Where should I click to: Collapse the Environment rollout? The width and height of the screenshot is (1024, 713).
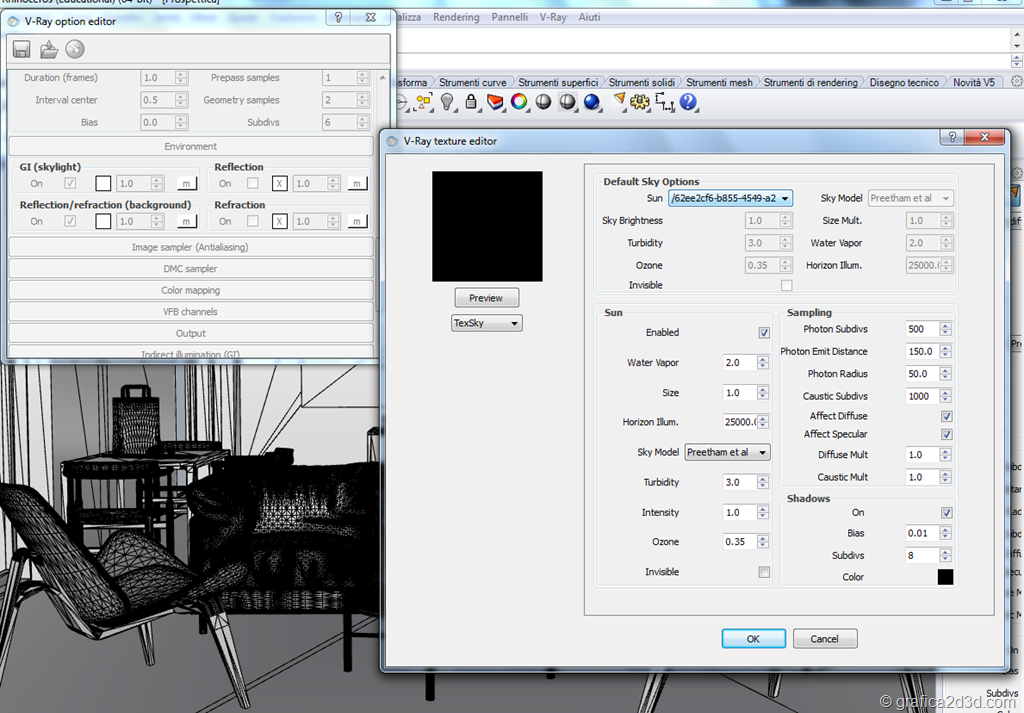[190, 146]
